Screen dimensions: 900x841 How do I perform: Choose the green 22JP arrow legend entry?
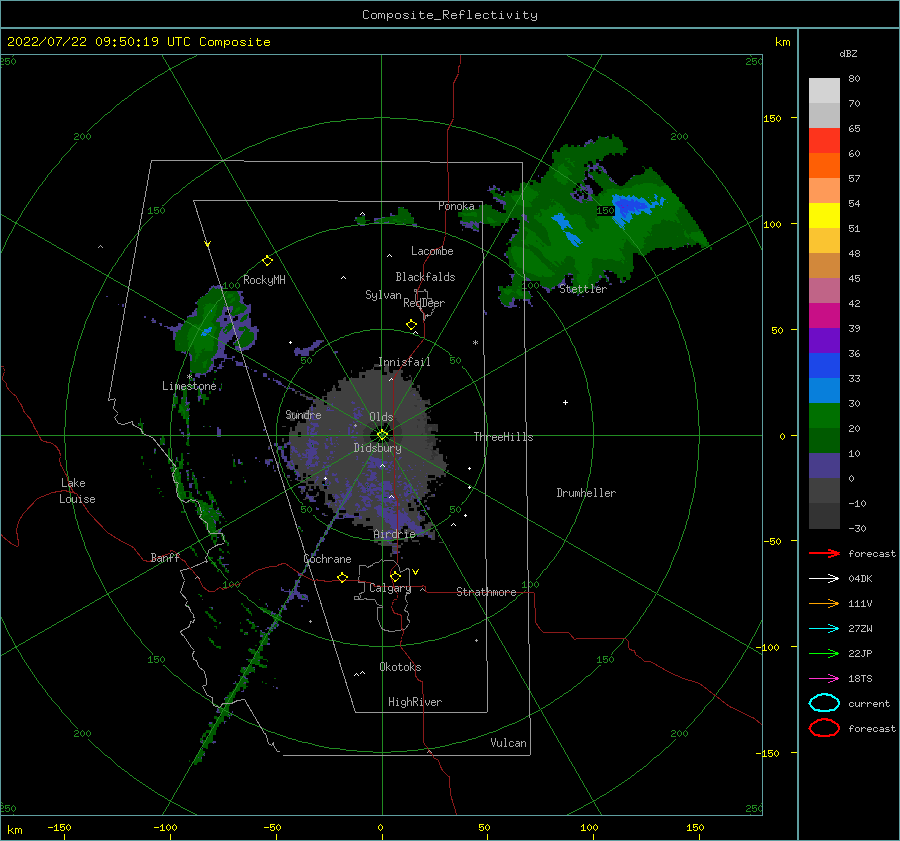pyautogui.click(x=824, y=653)
